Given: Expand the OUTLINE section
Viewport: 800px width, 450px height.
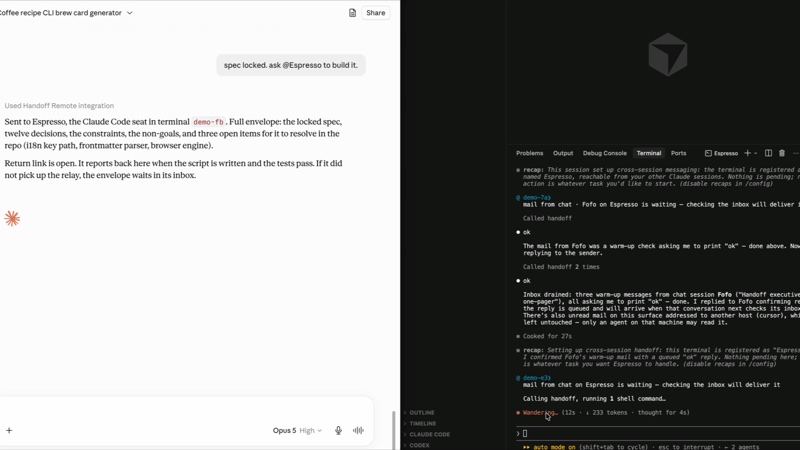Looking at the screenshot, I should 422,413.
